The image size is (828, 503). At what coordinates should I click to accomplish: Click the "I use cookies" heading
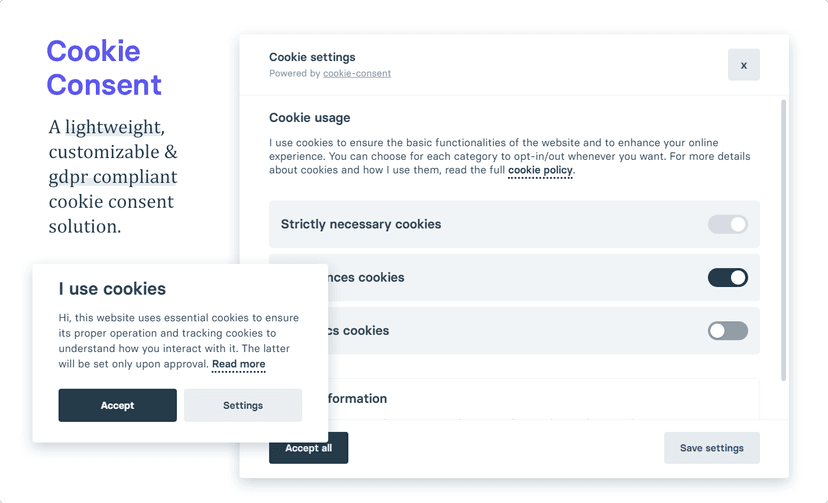(x=112, y=289)
